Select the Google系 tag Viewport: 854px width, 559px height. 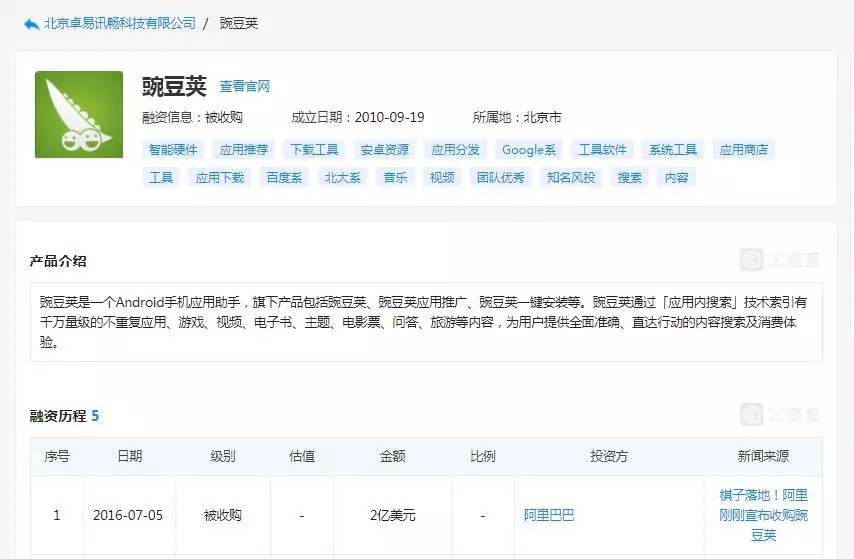529,149
